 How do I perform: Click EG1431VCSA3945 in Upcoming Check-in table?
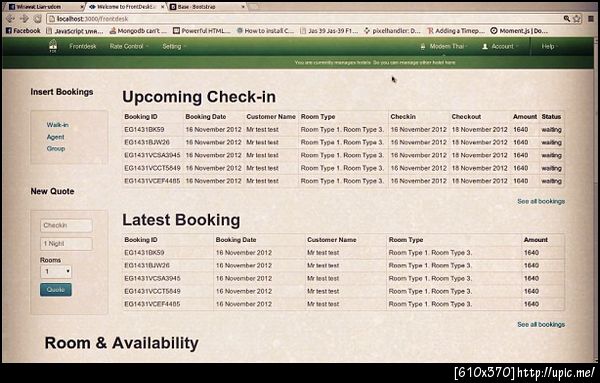[152, 155]
